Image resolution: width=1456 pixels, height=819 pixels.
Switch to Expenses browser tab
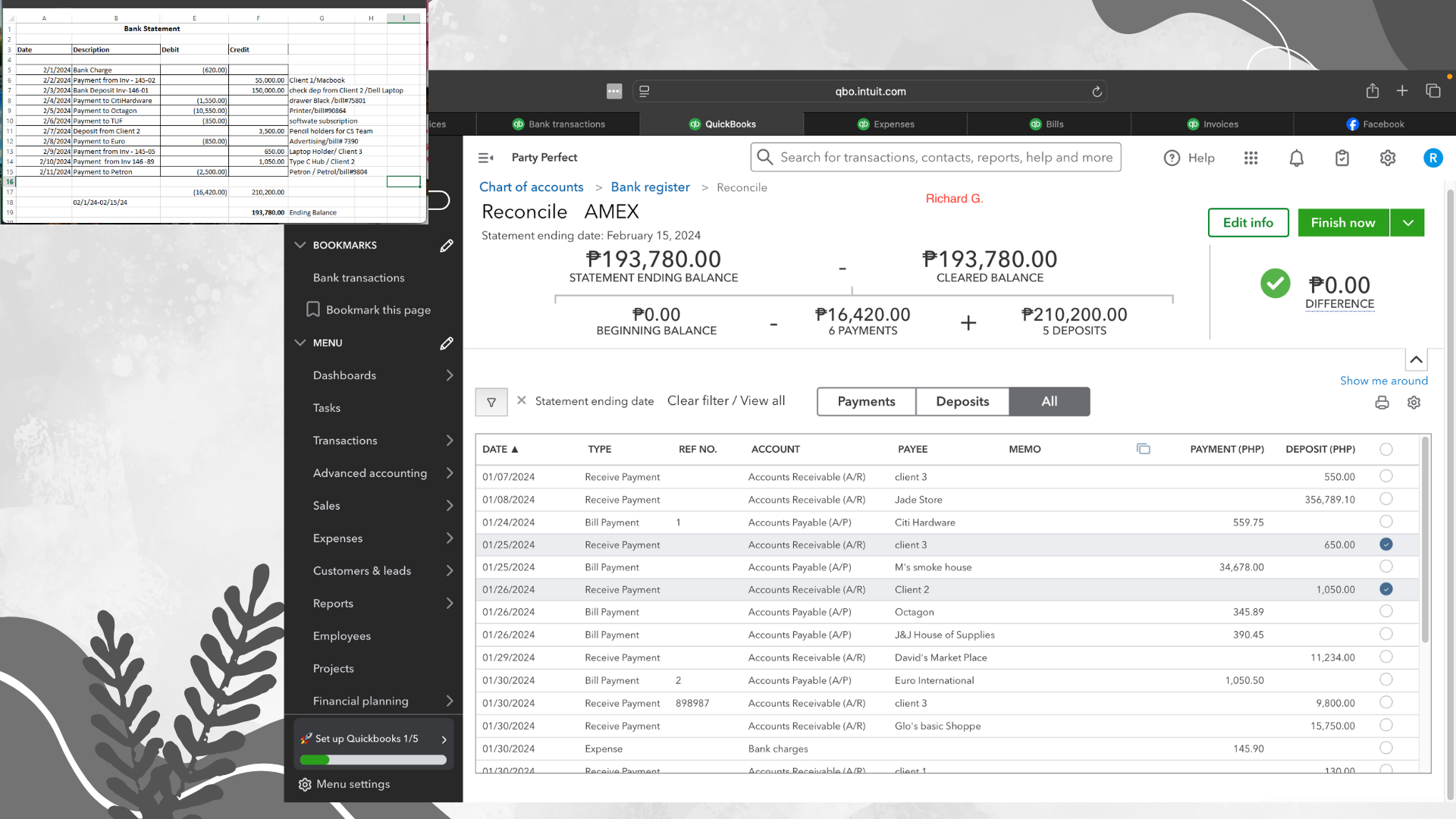(886, 124)
